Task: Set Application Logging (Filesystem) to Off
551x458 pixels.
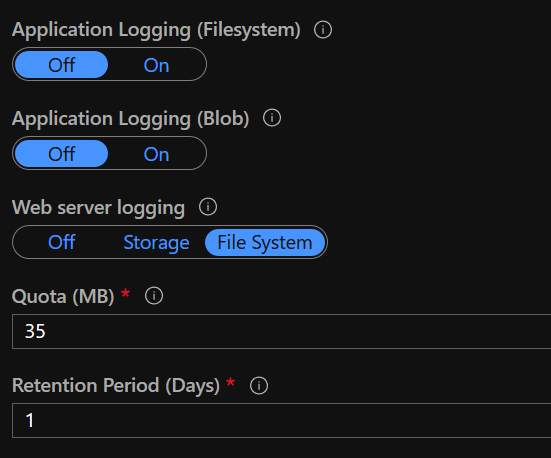Action: click(61, 65)
